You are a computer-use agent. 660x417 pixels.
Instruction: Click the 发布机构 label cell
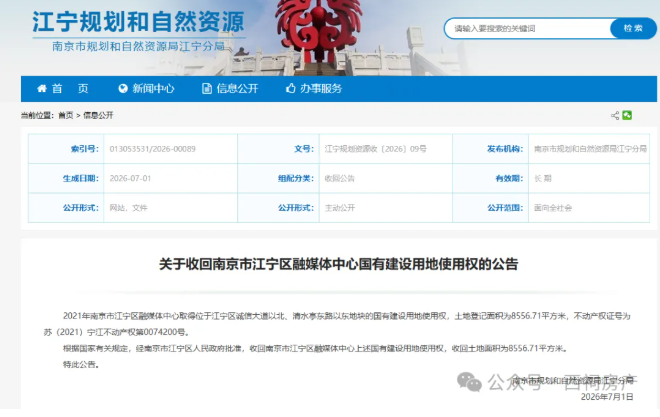(491, 149)
